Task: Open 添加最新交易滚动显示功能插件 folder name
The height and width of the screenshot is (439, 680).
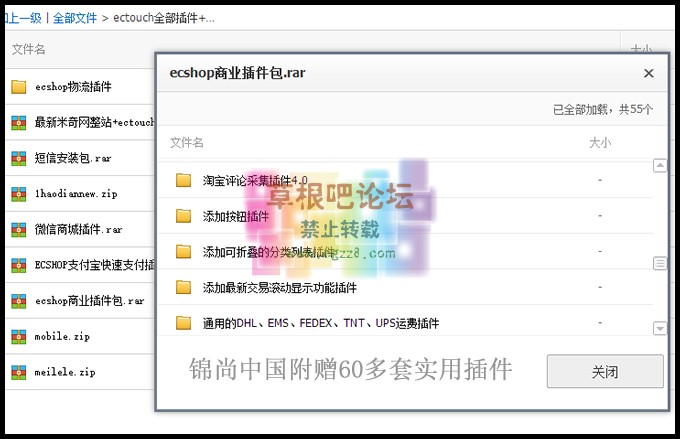Action: click(x=280, y=287)
